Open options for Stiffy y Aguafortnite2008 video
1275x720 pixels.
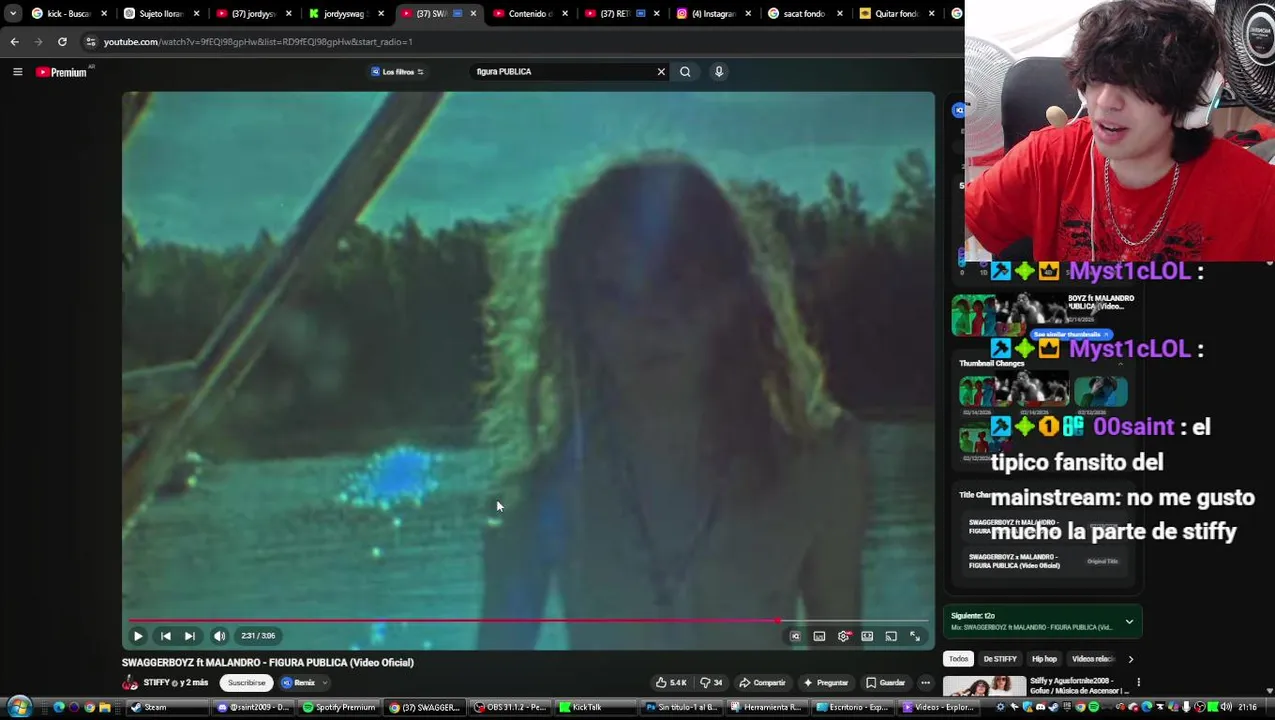pos(1138,682)
